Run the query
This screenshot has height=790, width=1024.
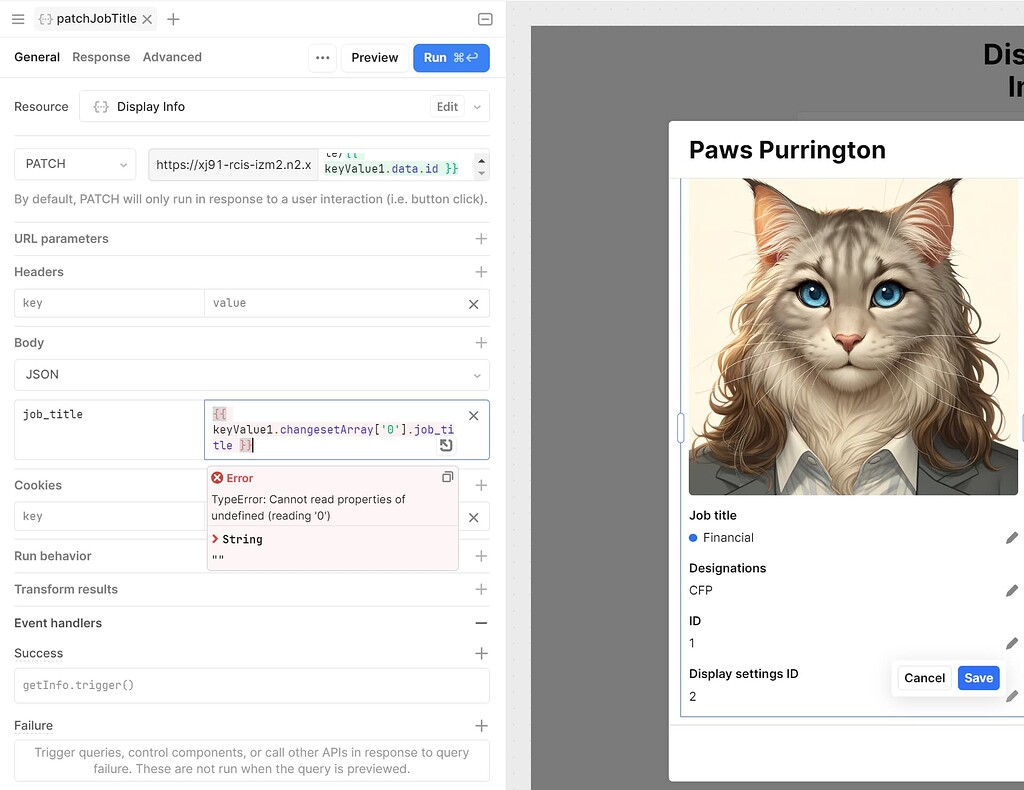451,58
